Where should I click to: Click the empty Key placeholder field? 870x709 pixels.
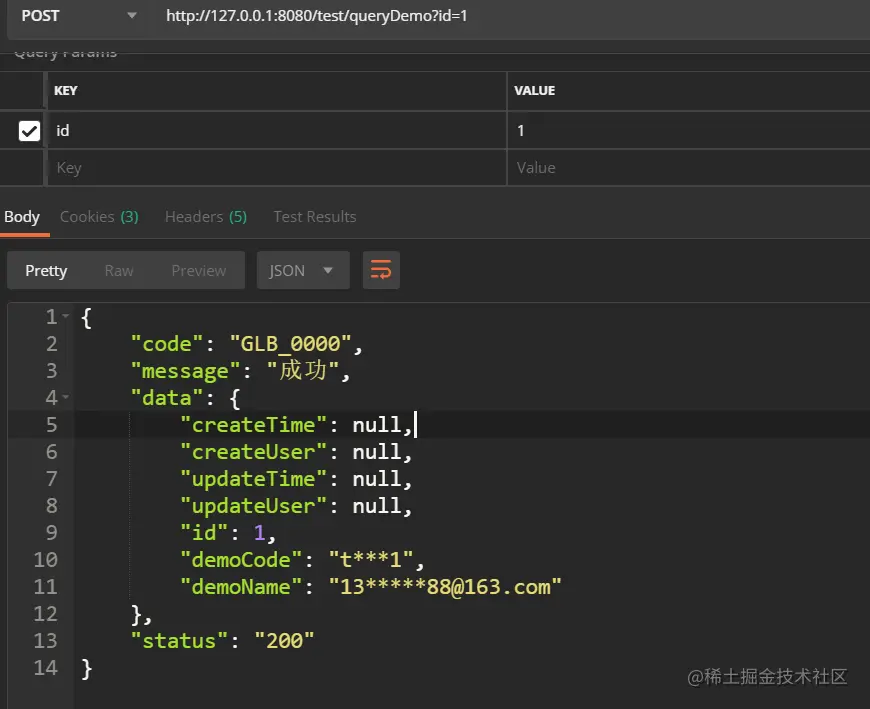pos(277,168)
